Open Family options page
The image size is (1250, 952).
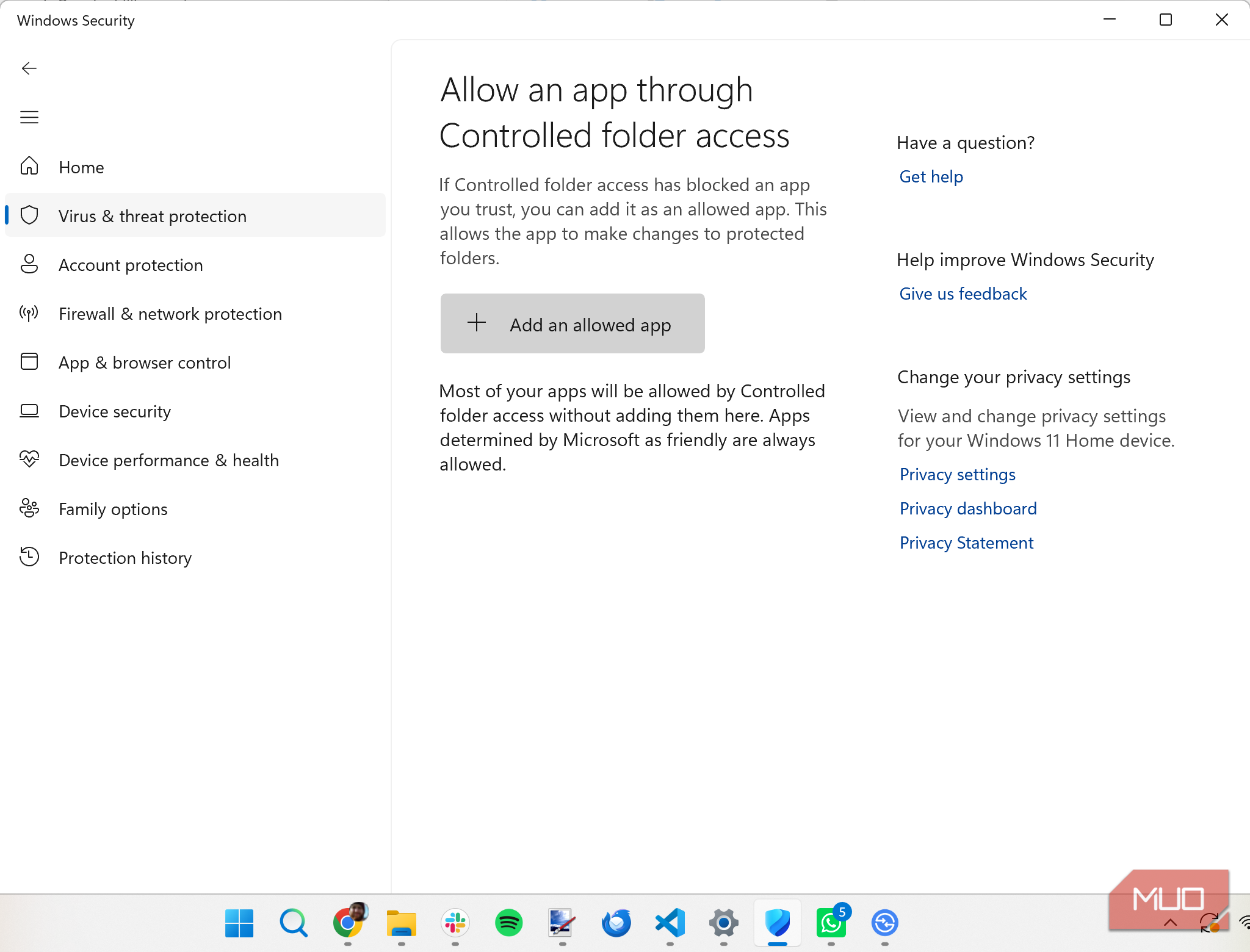(195, 508)
